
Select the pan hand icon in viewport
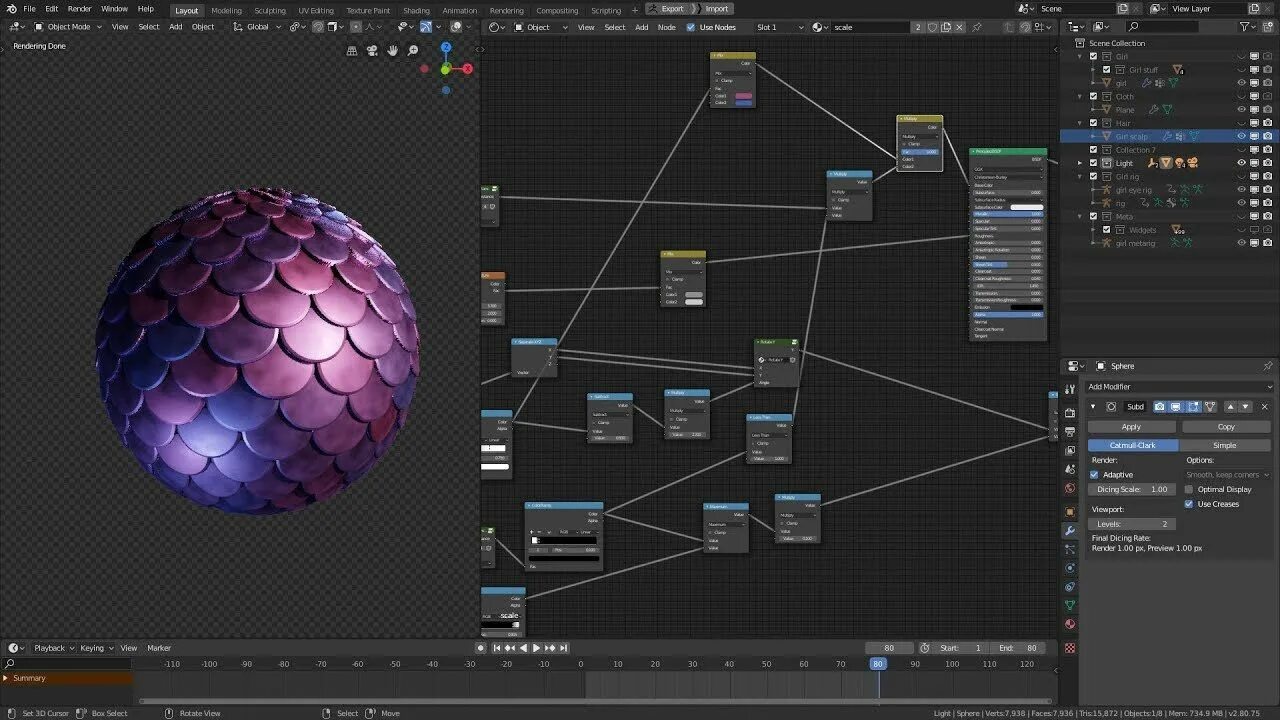(392, 50)
